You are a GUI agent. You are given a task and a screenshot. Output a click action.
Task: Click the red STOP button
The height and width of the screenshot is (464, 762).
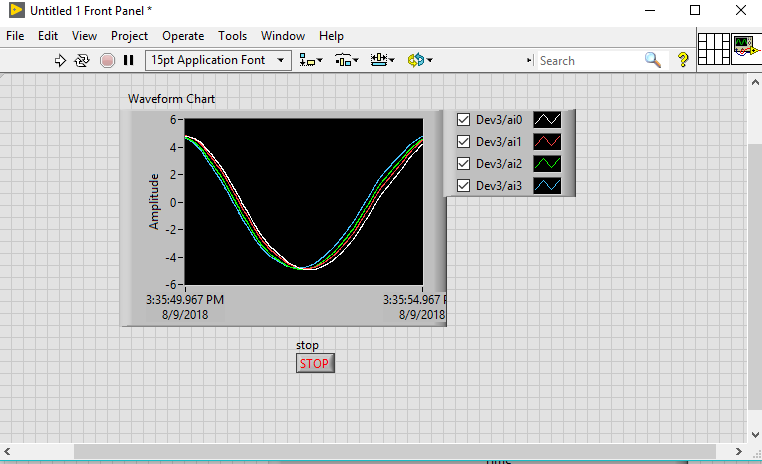pyautogui.click(x=315, y=363)
